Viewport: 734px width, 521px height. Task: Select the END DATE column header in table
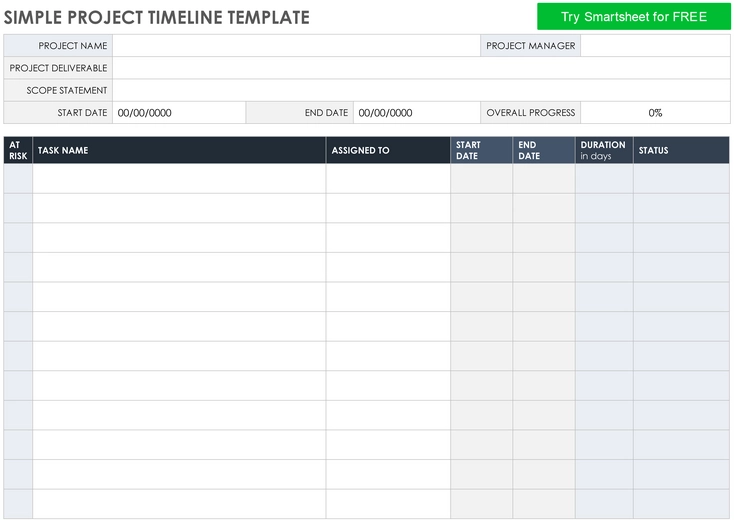click(x=544, y=150)
